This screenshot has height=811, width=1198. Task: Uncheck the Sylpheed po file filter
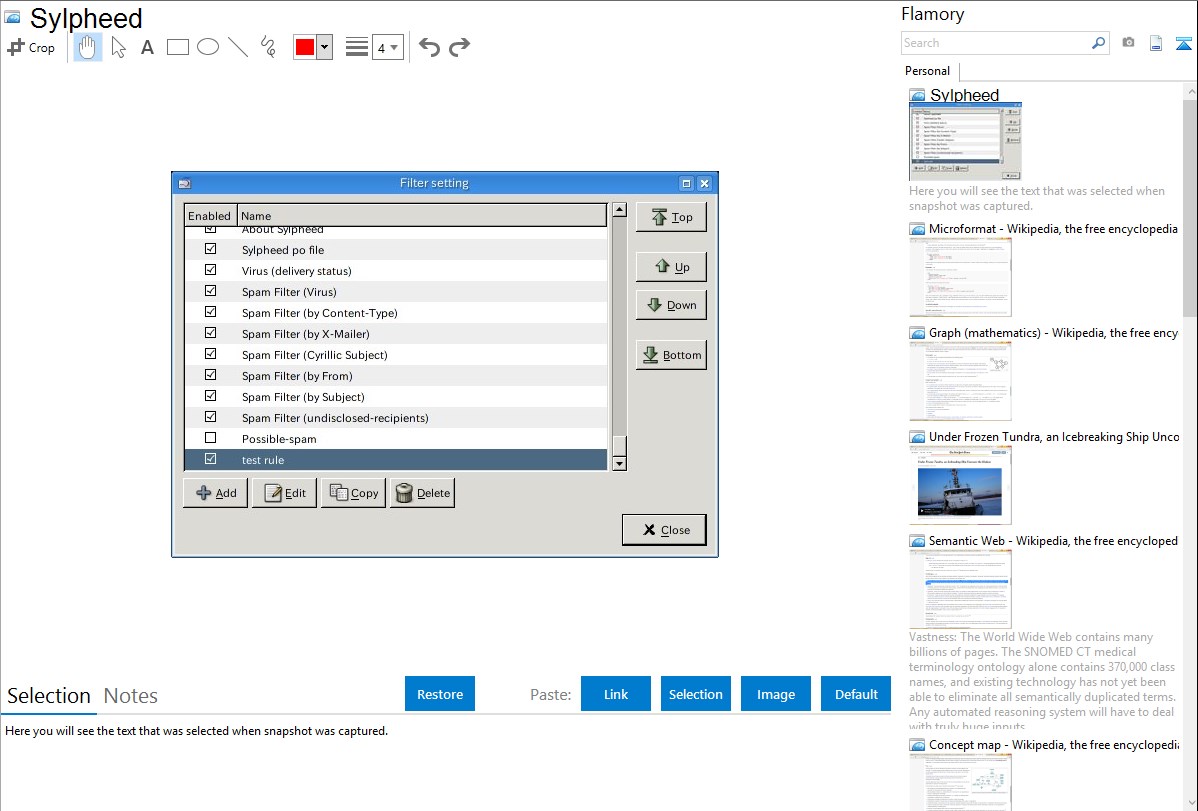210,249
